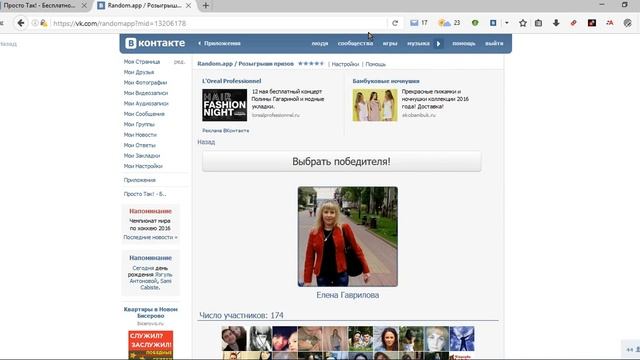The image size is (640, 360).
Task: Open Мои Видеозаписи in sidebar
Action: [146, 93]
